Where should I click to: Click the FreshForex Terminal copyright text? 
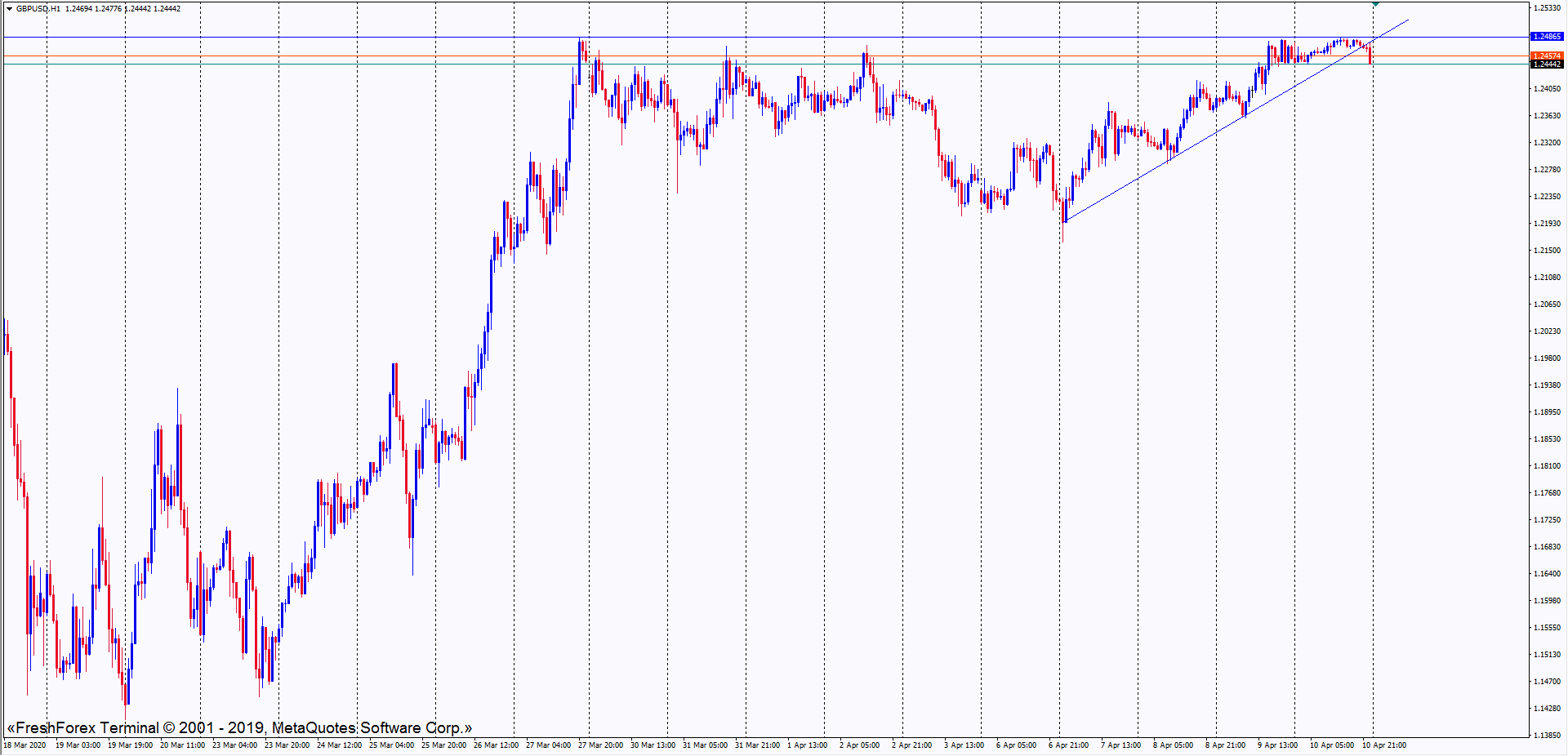[239, 727]
